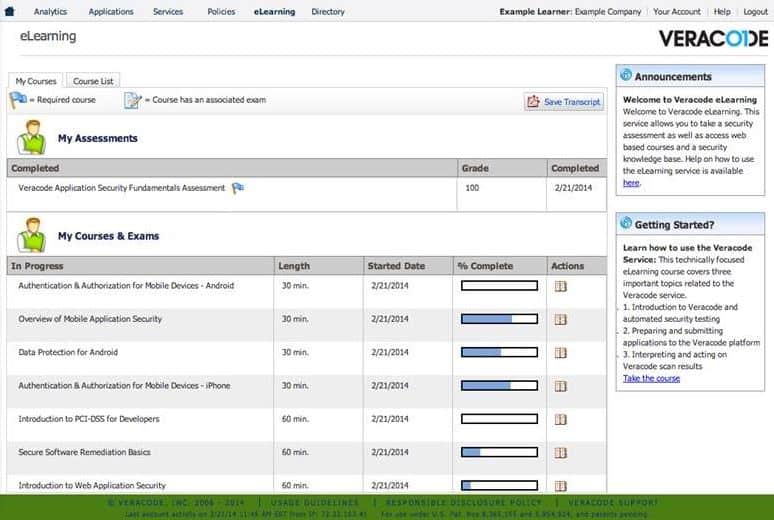The height and width of the screenshot is (520, 774).
Task: Click required flag beside Fundamentals Assessment
Action: (238, 188)
